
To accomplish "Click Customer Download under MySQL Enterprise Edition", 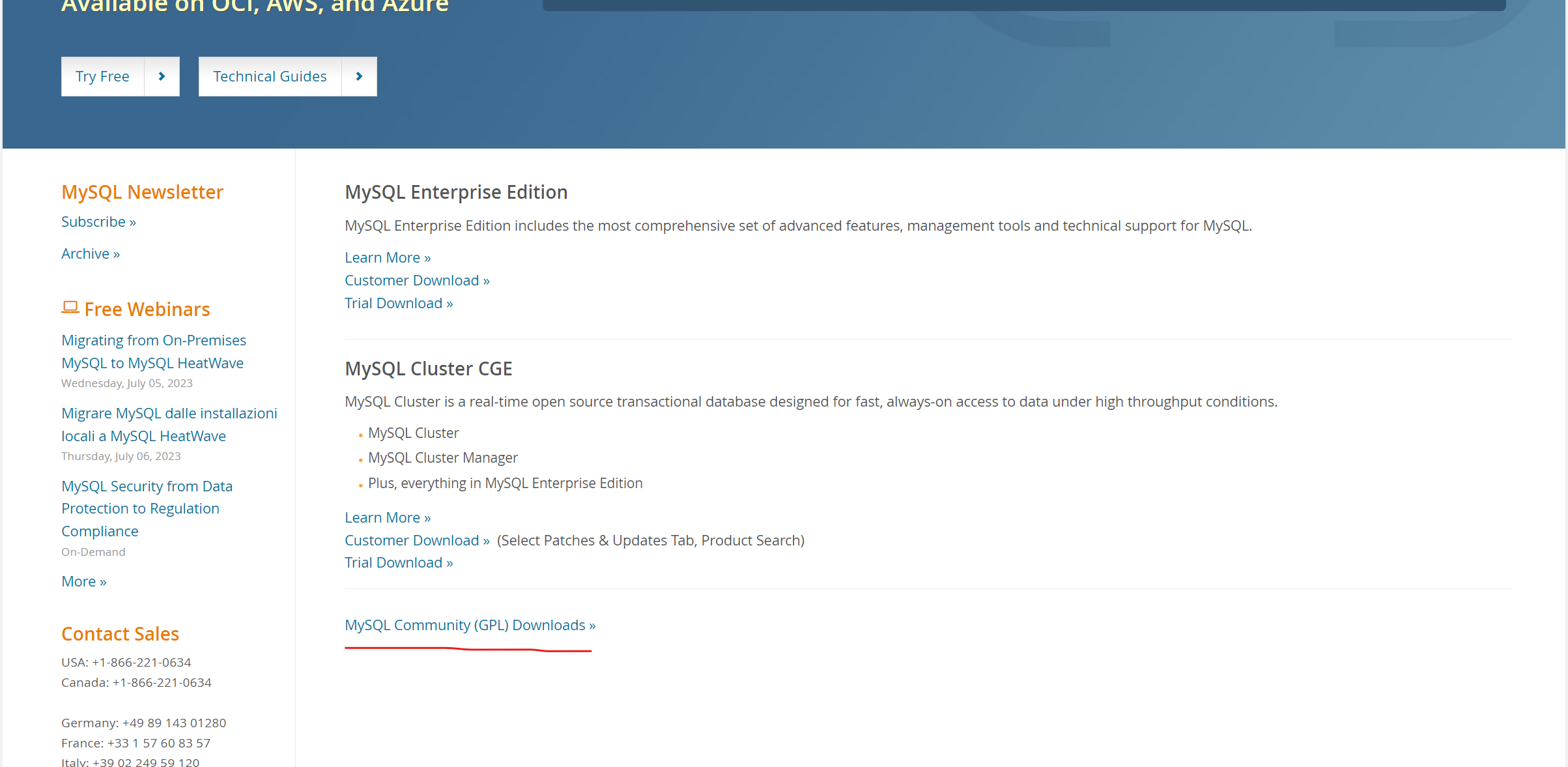I will coord(417,280).
